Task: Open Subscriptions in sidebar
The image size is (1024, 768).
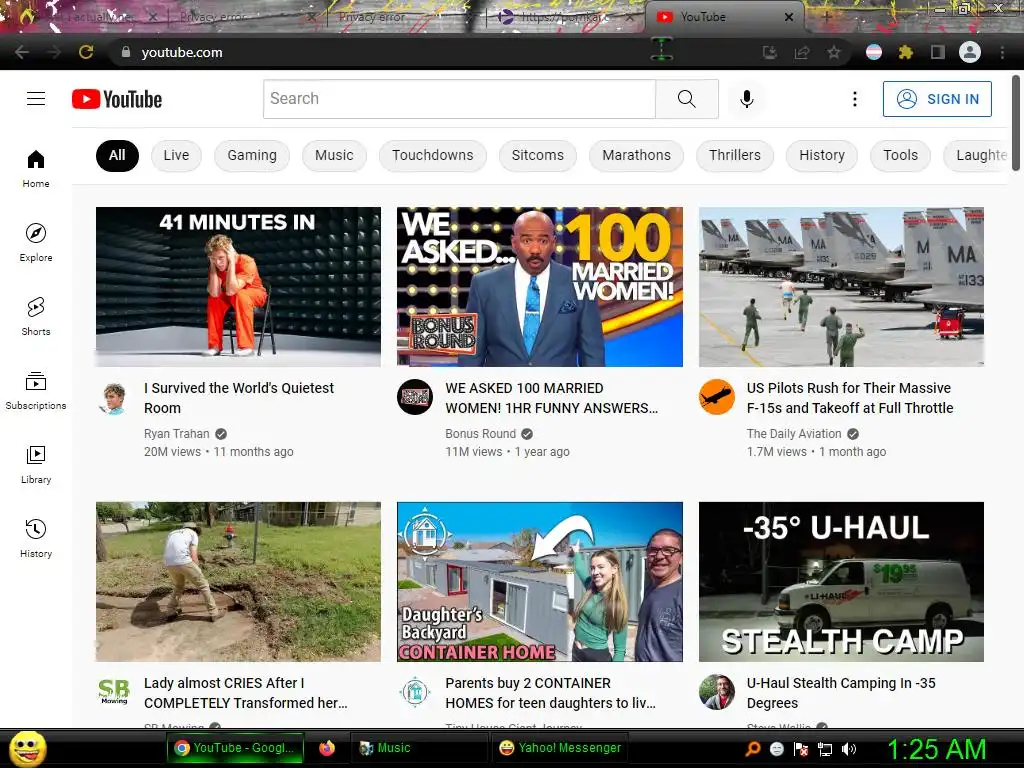Action: (36, 390)
